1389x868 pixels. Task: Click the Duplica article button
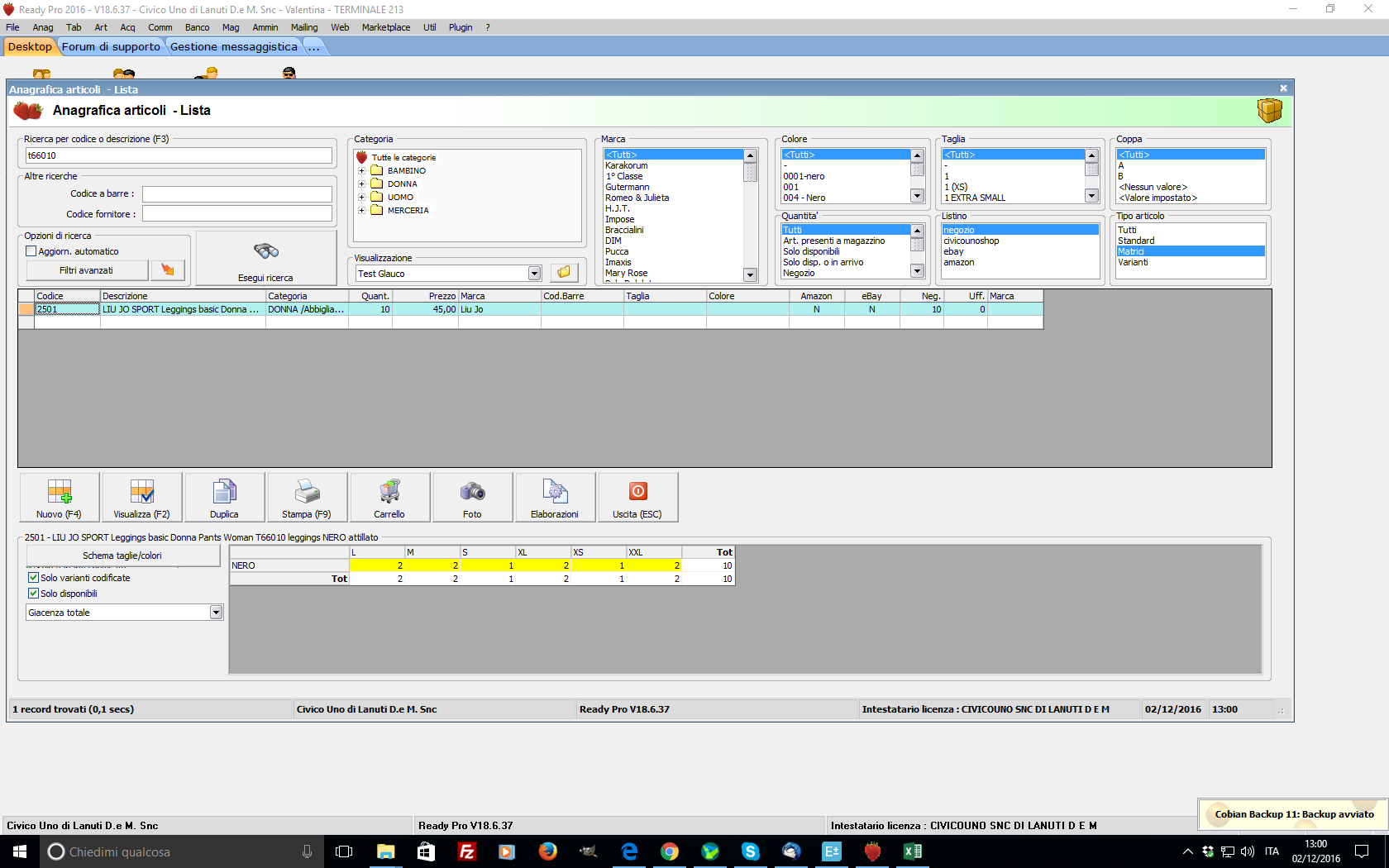coord(224,497)
